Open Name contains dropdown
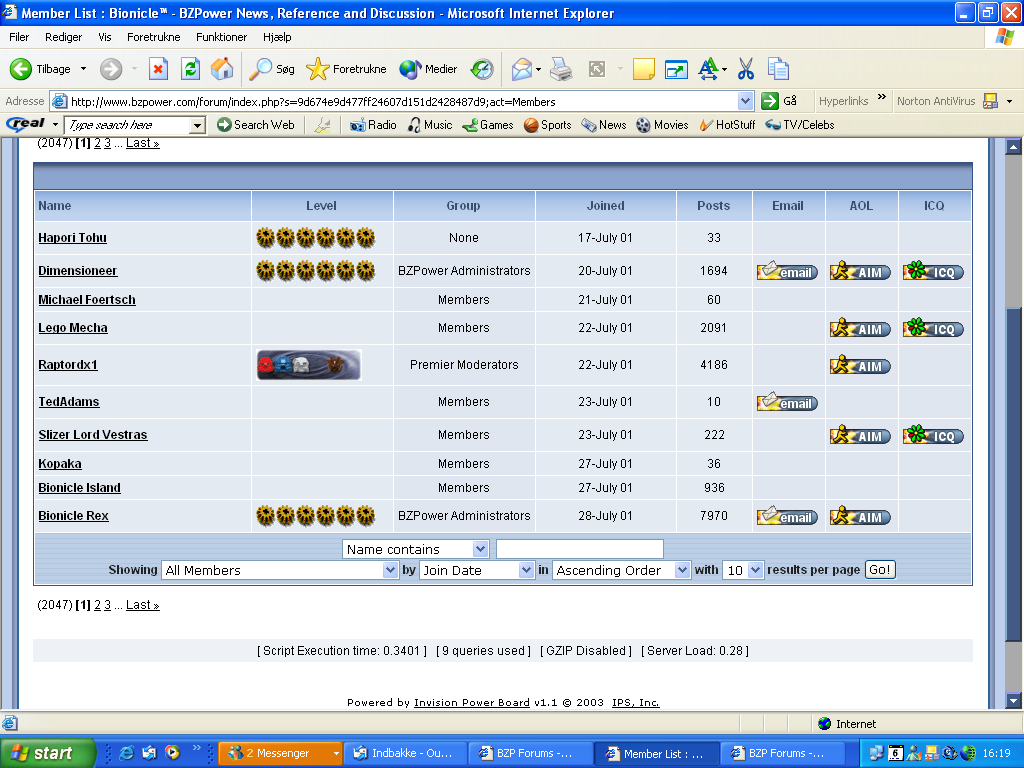This screenshot has height=768, width=1024. click(x=415, y=549)
